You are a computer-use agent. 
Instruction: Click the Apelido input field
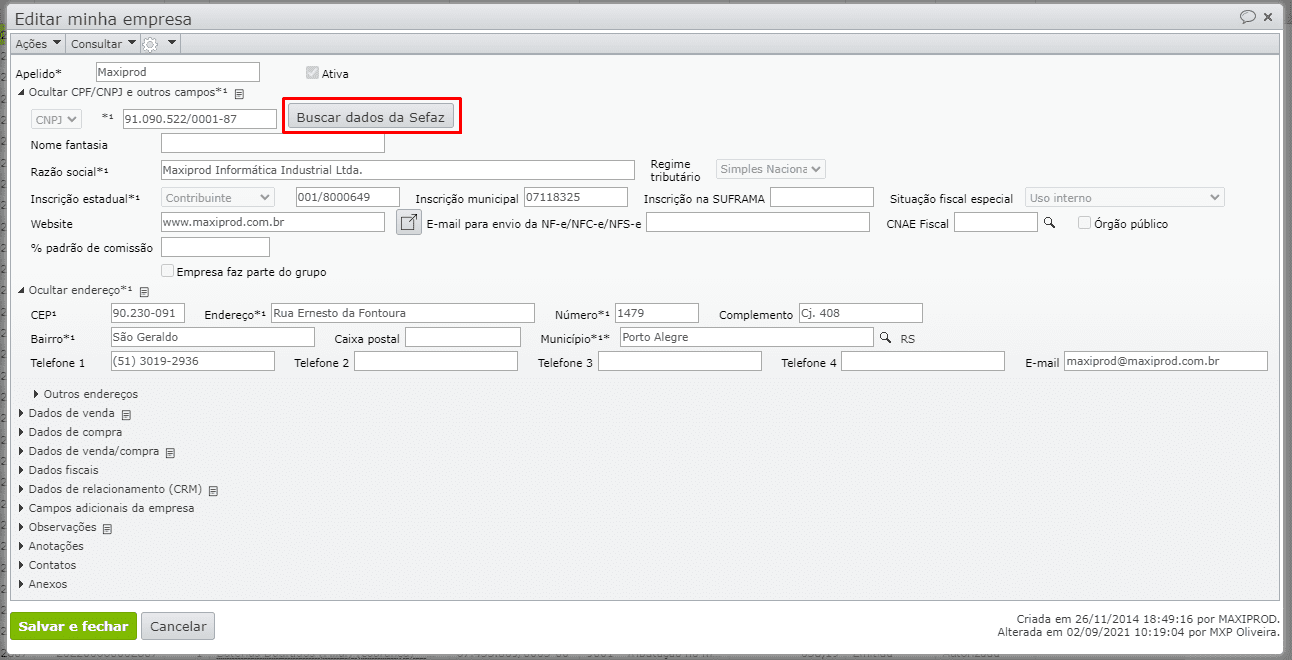(x=177, y=72)
